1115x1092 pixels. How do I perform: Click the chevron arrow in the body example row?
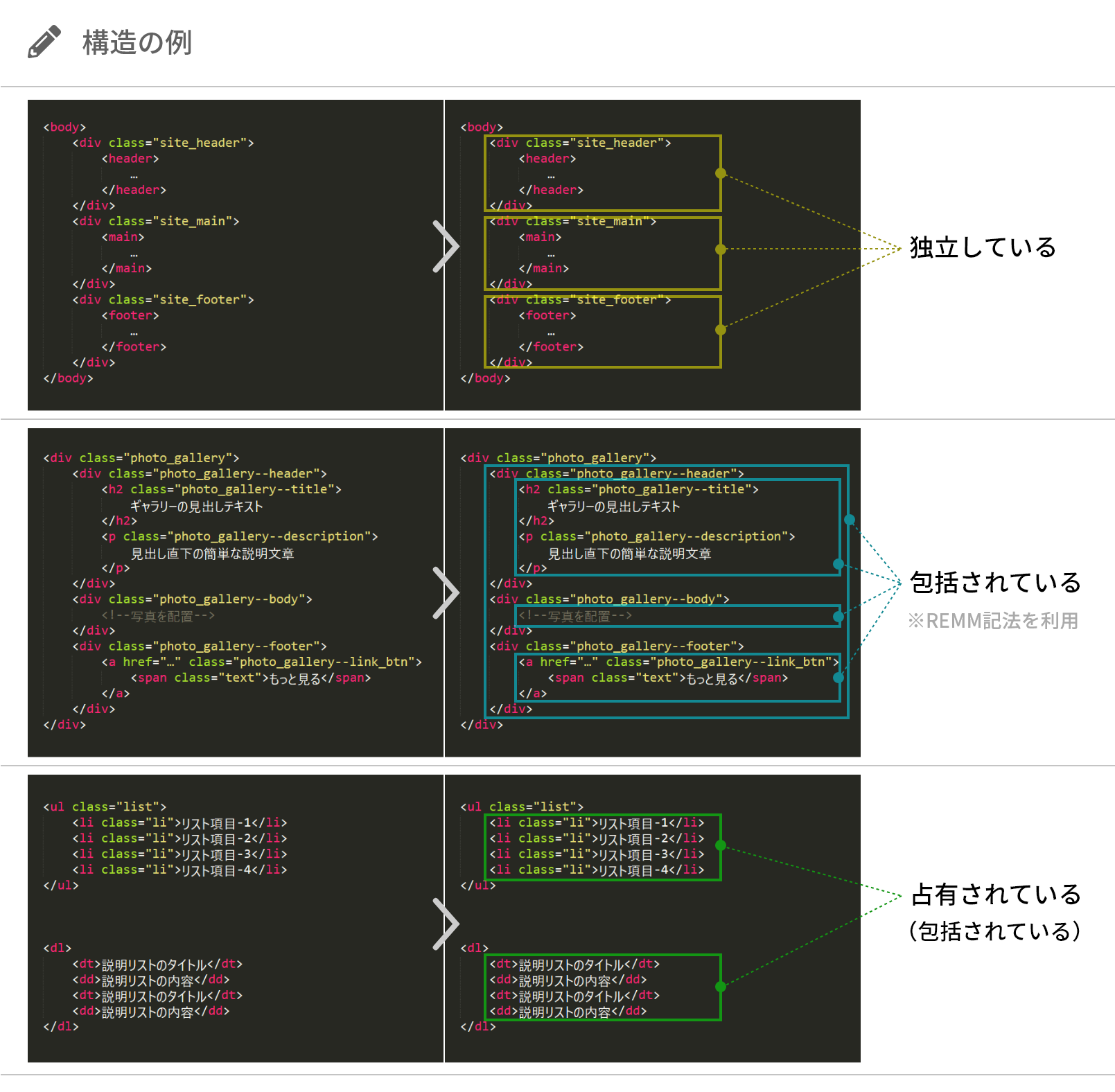(x=447, y=247)
